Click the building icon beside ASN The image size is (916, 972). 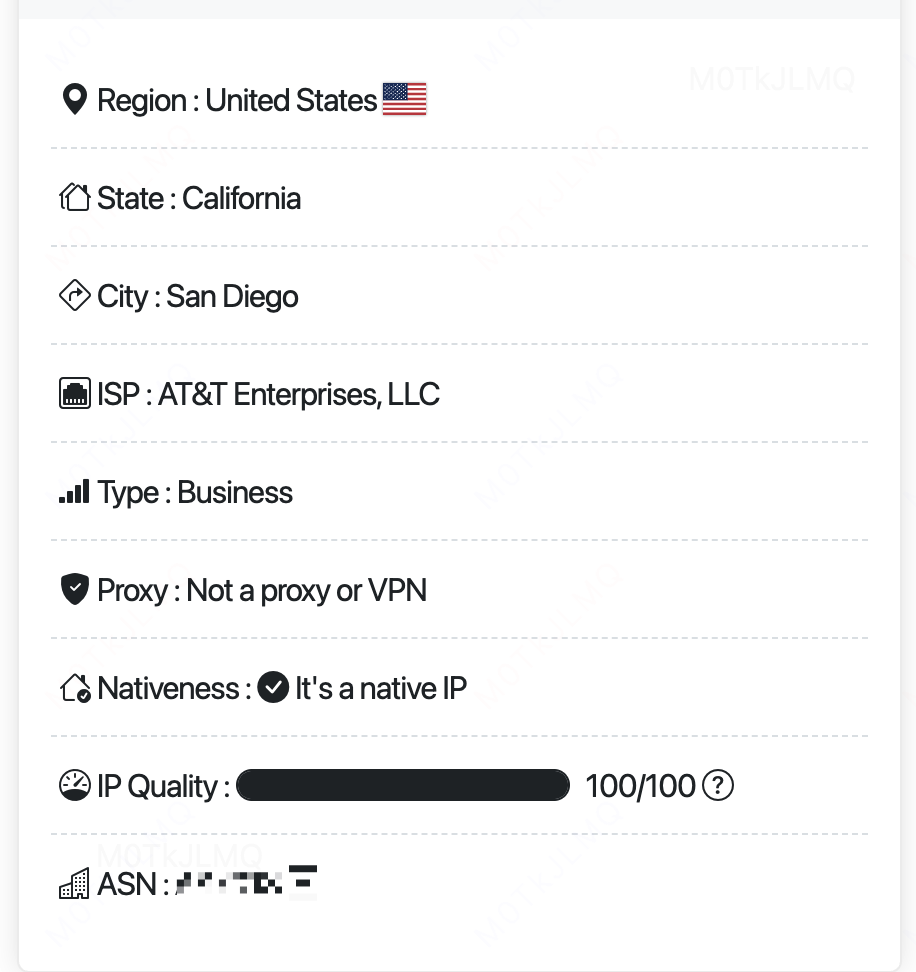(x=74, y=883)
